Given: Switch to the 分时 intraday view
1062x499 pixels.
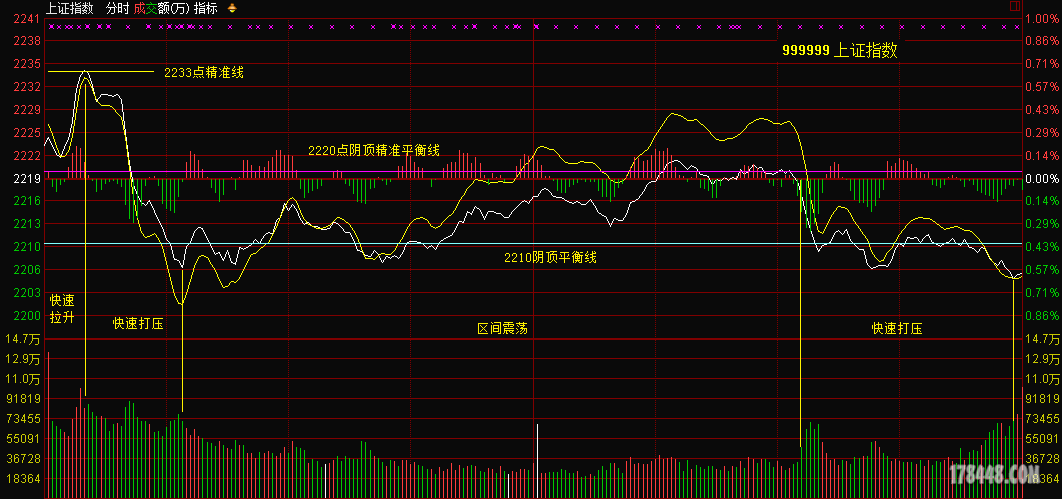Looking at the screenshot, I should tap(118, 8).
